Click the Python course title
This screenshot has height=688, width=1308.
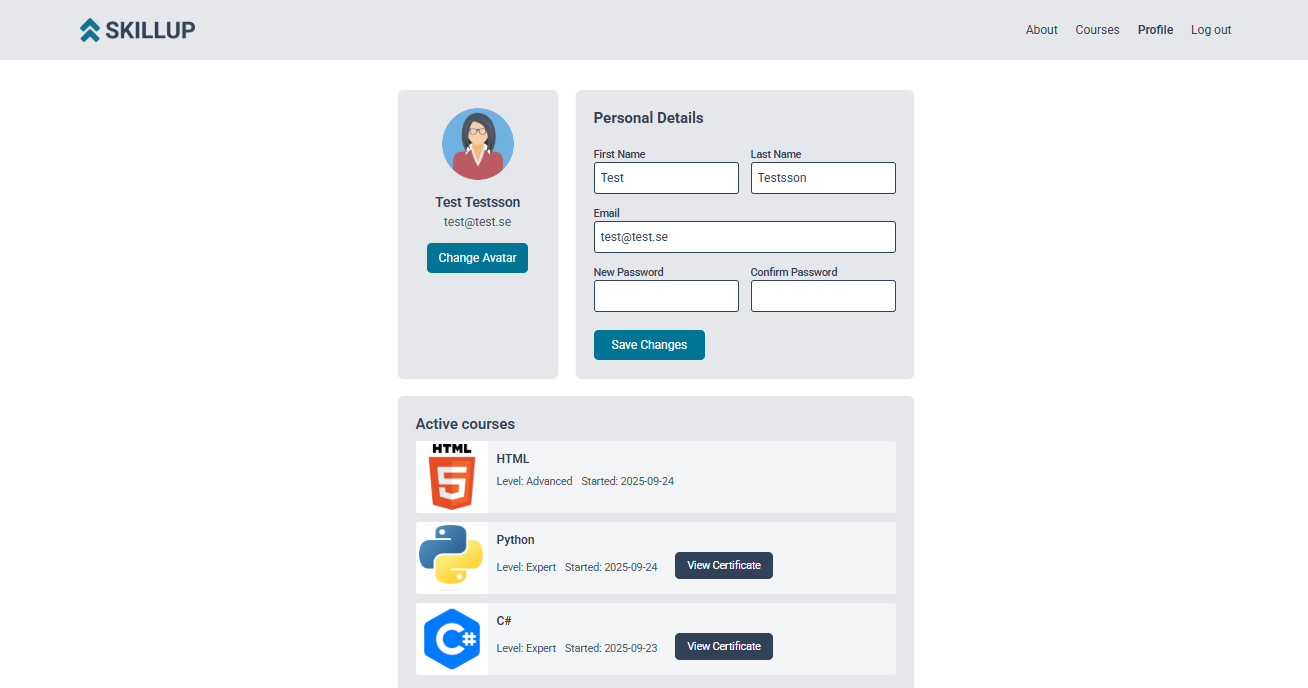tap(516, 540)
